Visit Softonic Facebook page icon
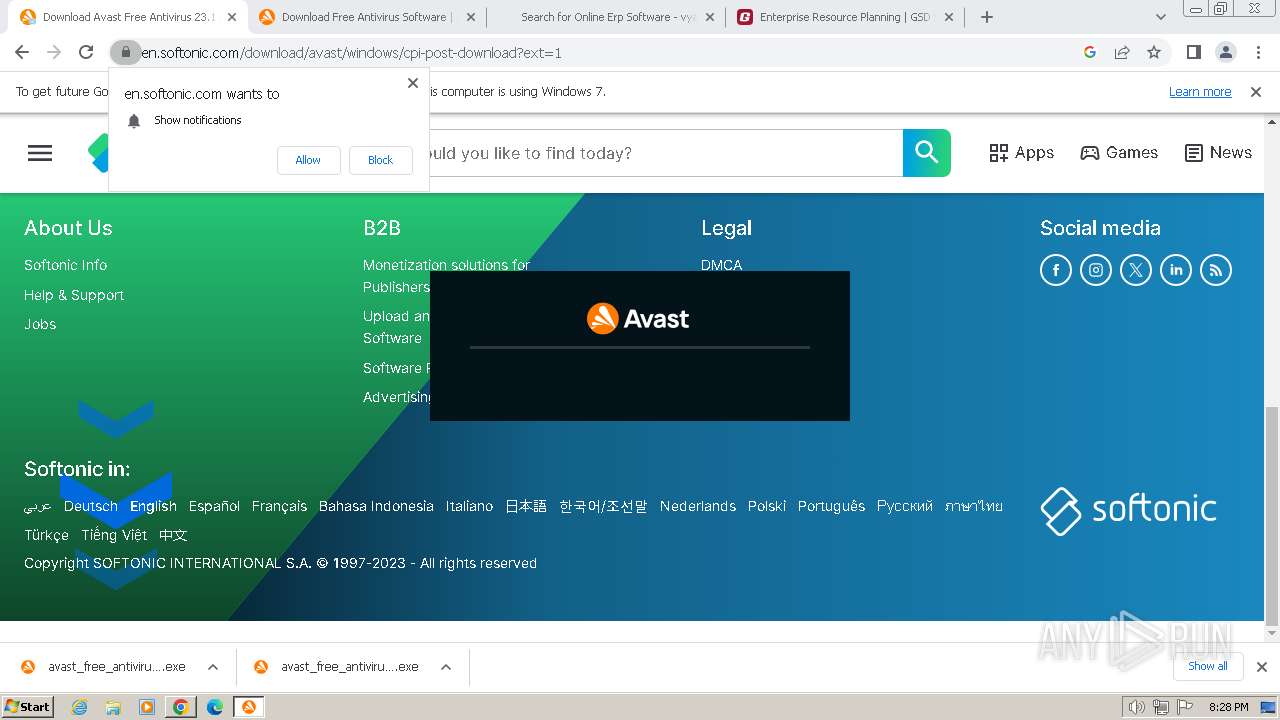Screen dimensions: 1280x720 coord(1056,270)
